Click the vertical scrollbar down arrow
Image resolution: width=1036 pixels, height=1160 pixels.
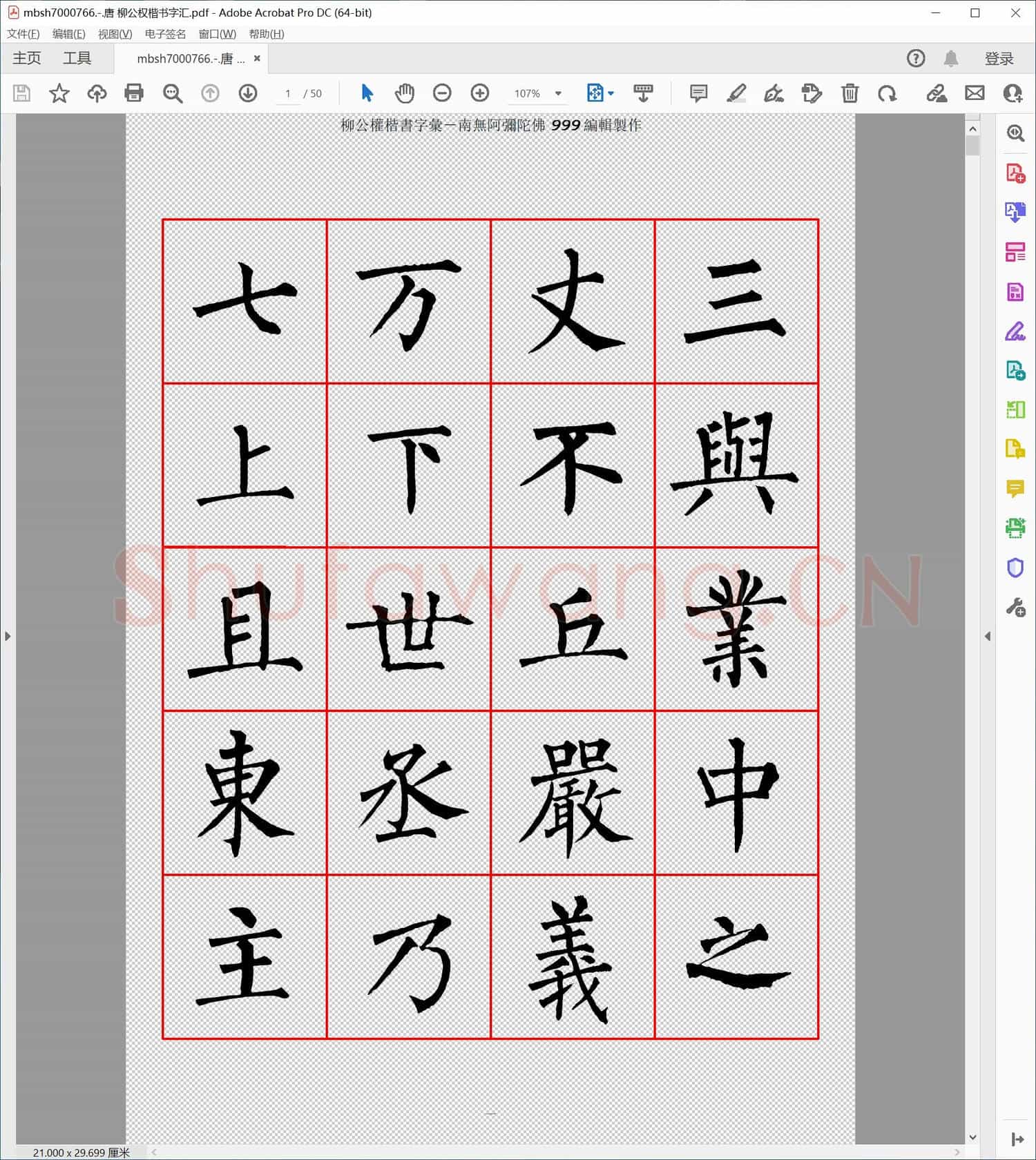pyautogui.click(x=972, y=1137)
